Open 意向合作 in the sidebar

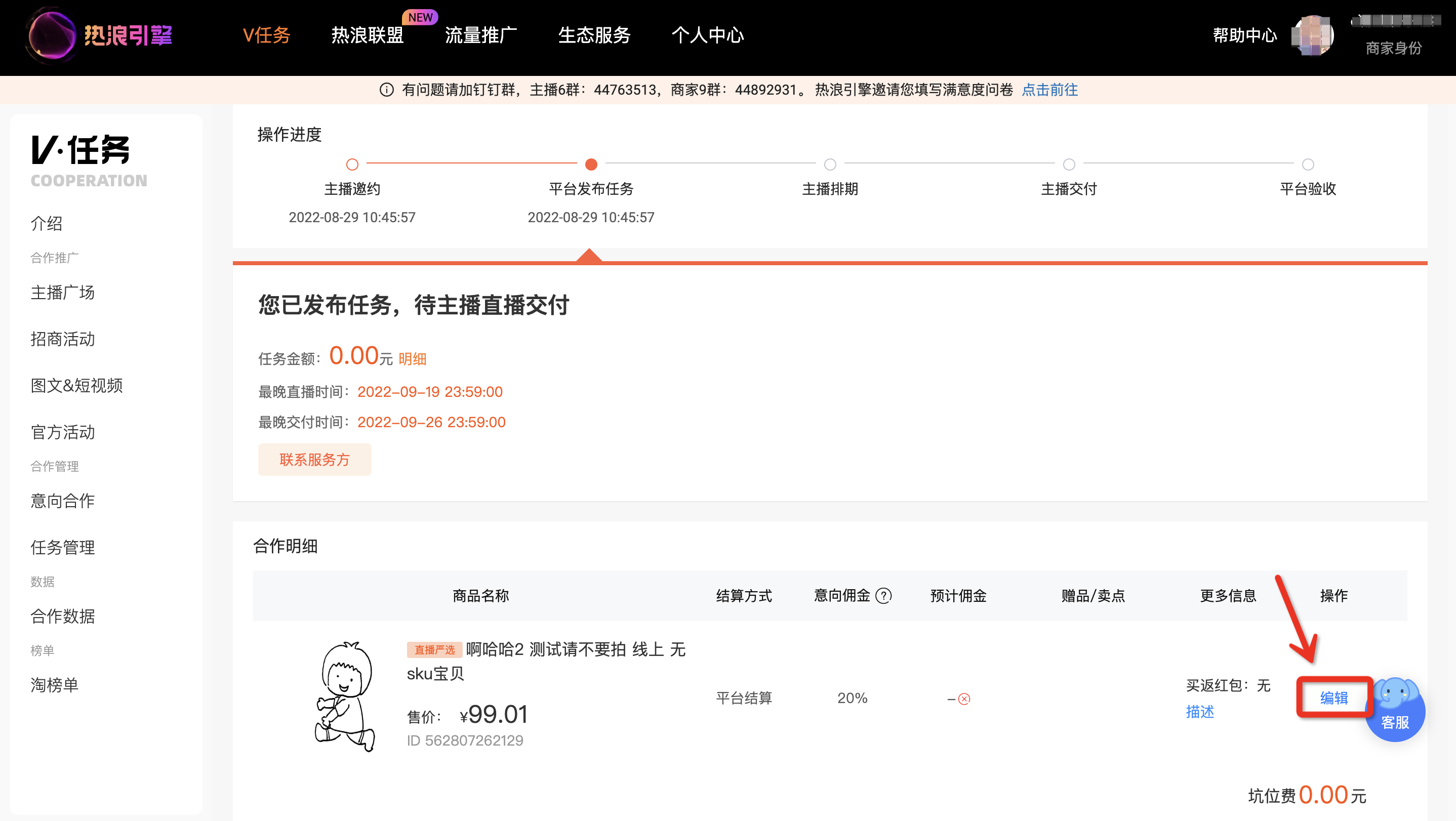pos(62,501)
